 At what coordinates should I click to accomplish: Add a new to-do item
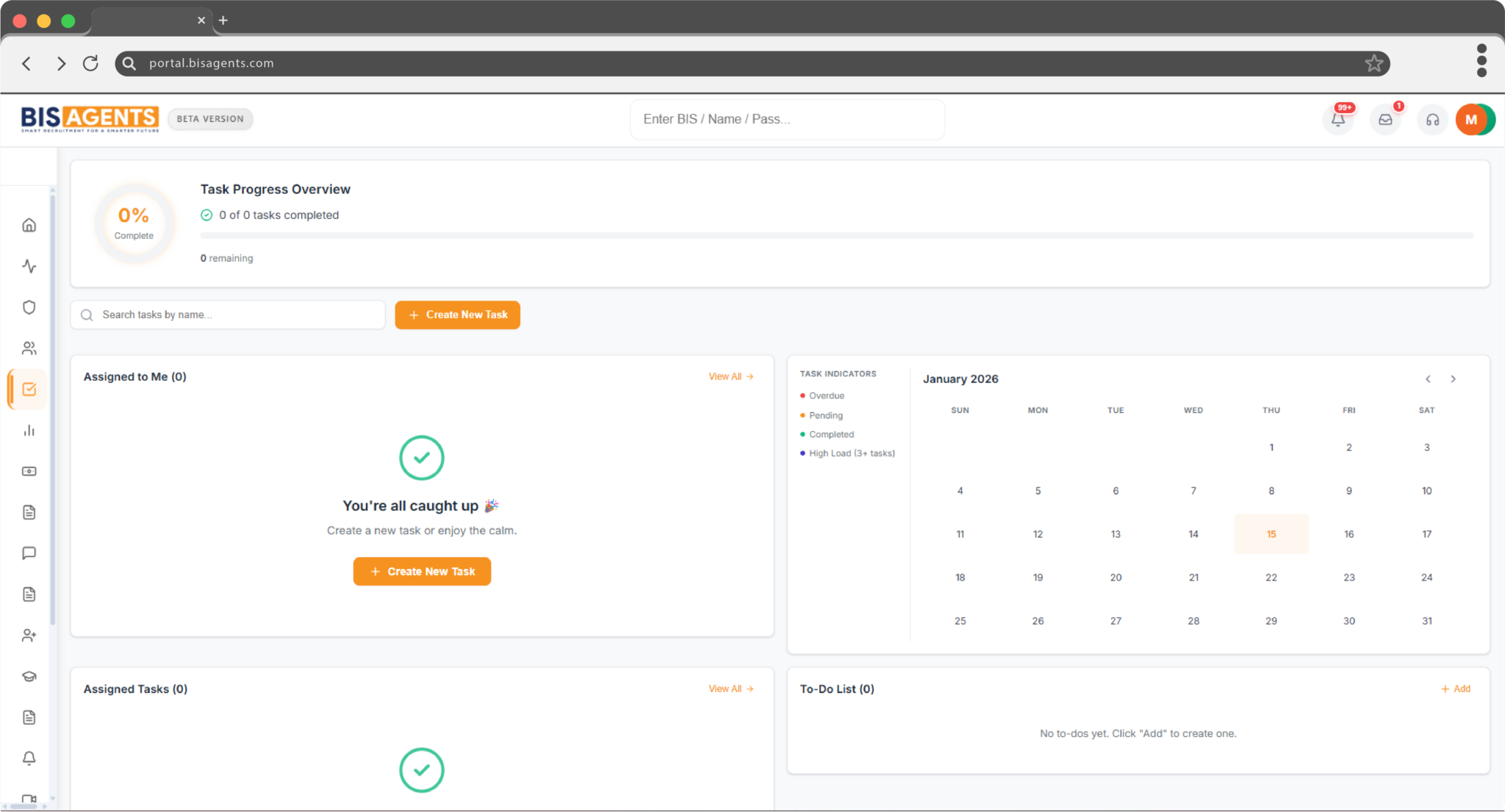1456,689
